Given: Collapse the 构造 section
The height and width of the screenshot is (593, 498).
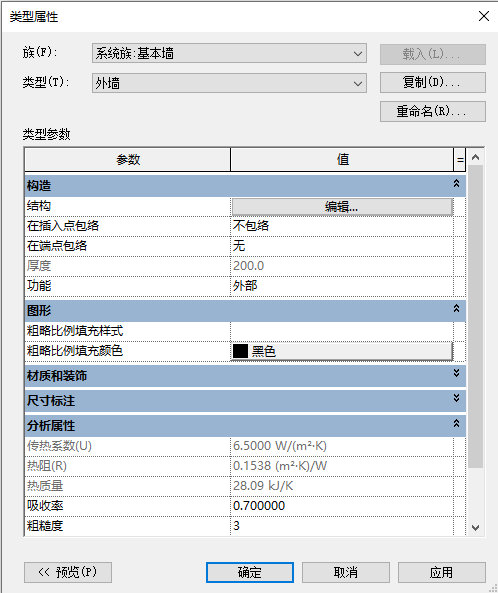Looking at the screenshot, I should [x=456, y=184].
